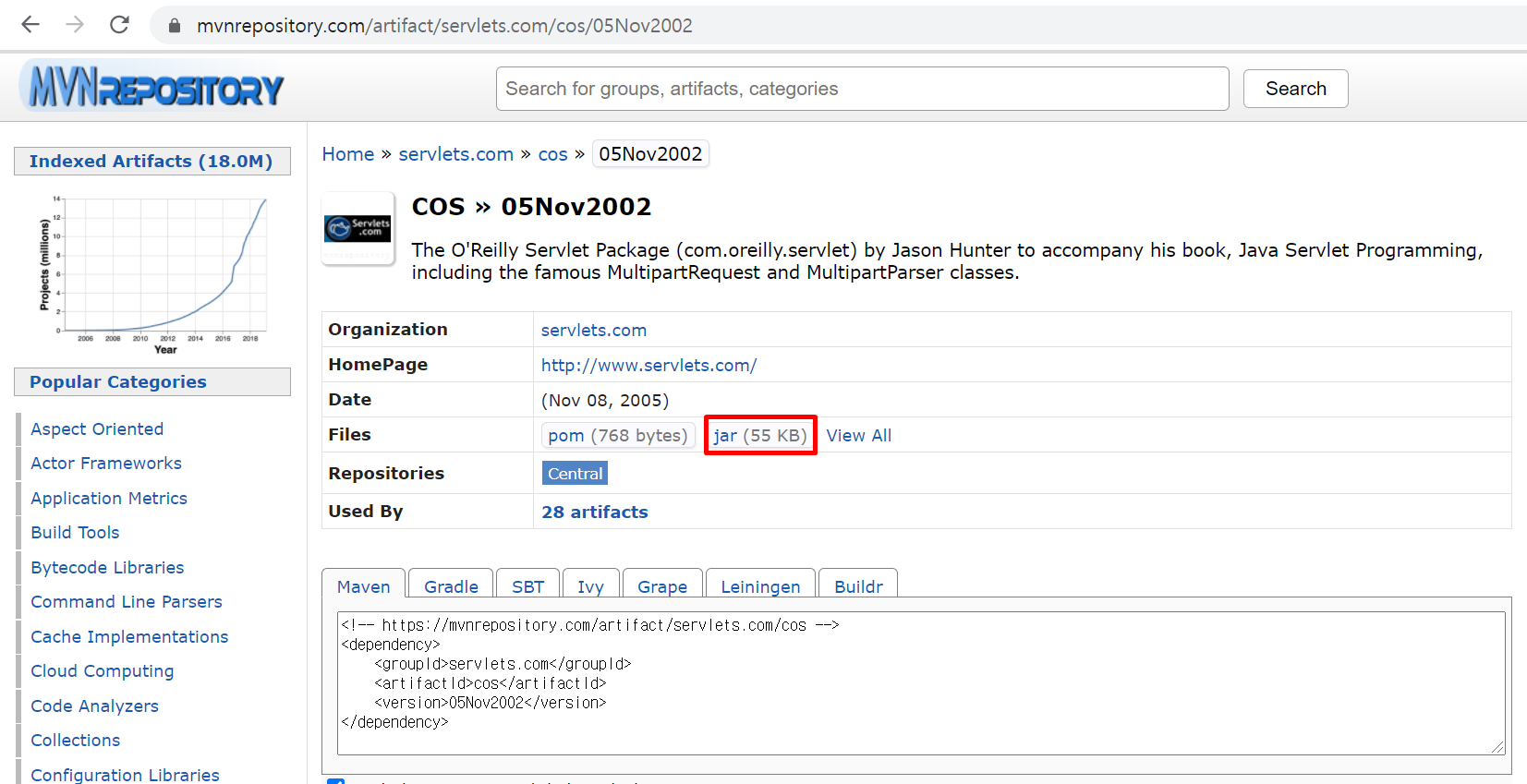The image size is (1527, 784).
Task: Focus the groups, artifacts search field
Action: point(862,89)
